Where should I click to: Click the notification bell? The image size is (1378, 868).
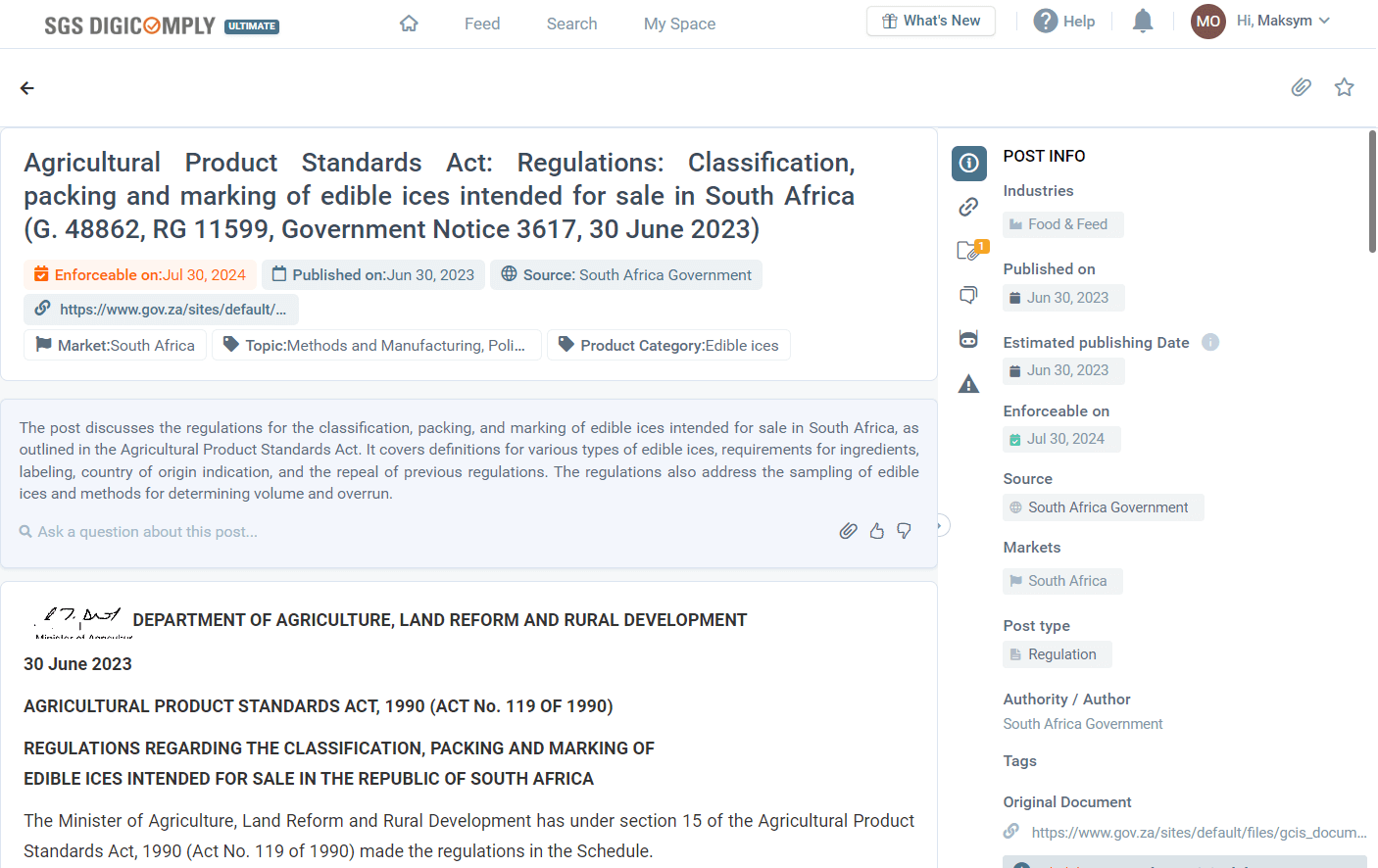click(x=1142, y=21)
